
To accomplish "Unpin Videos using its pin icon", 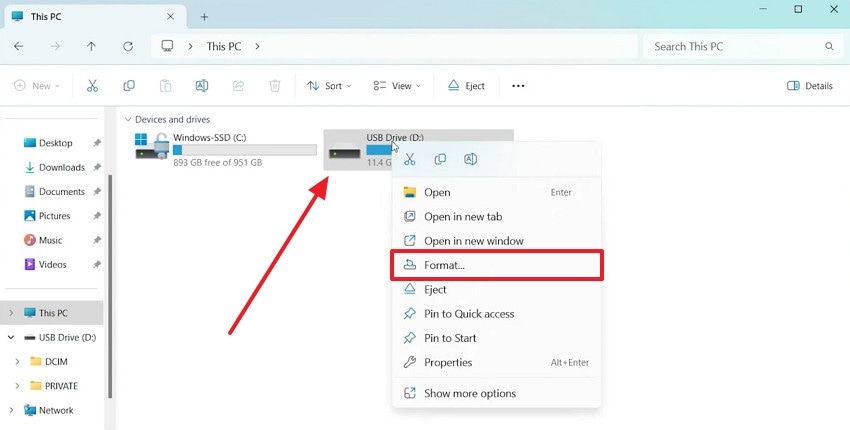I will (x=96, y=265).
